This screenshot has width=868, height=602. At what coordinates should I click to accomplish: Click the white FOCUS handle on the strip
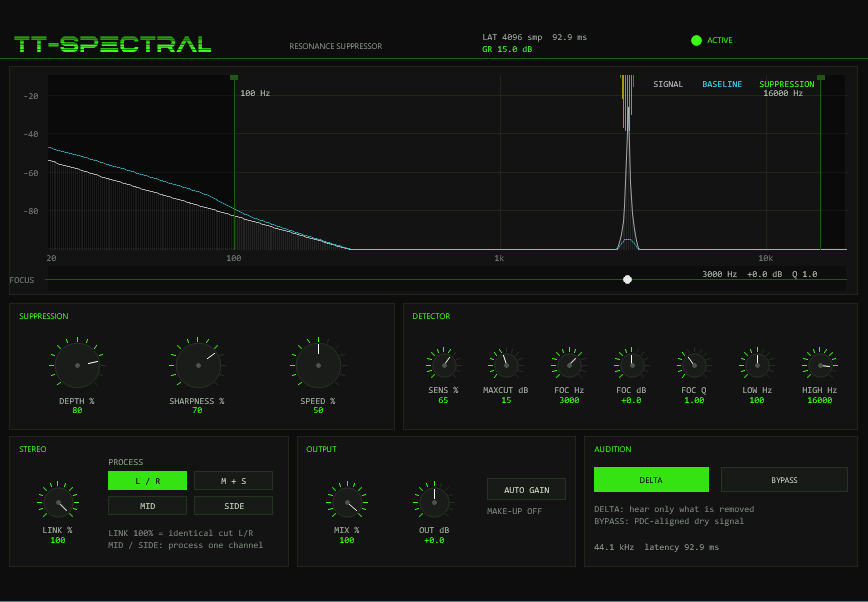point(627,280)
